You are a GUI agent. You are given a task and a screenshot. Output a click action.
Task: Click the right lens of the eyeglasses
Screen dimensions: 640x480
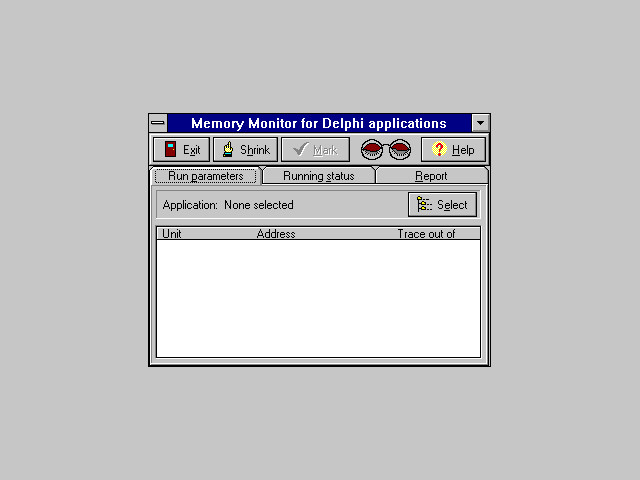coord(400,150)
